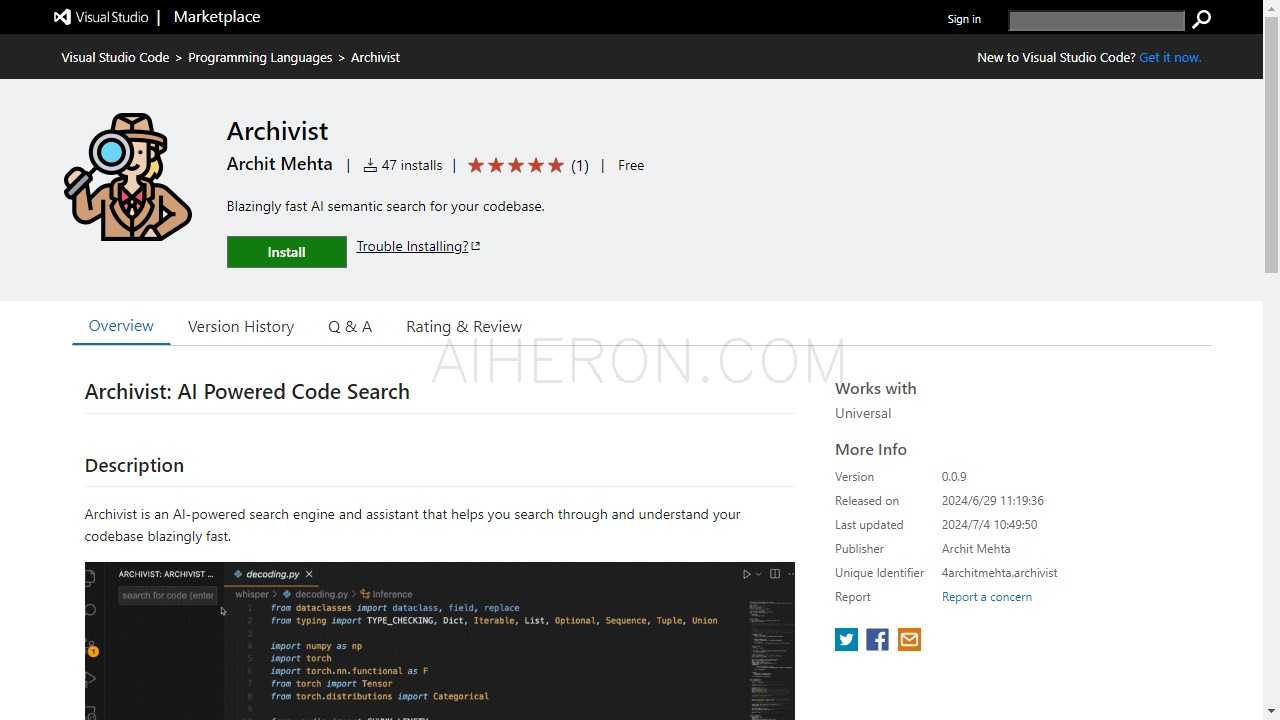Screen dimensions: 1280x720
Task: Share the extension via email icon
Action: click(x=909, y=640)
